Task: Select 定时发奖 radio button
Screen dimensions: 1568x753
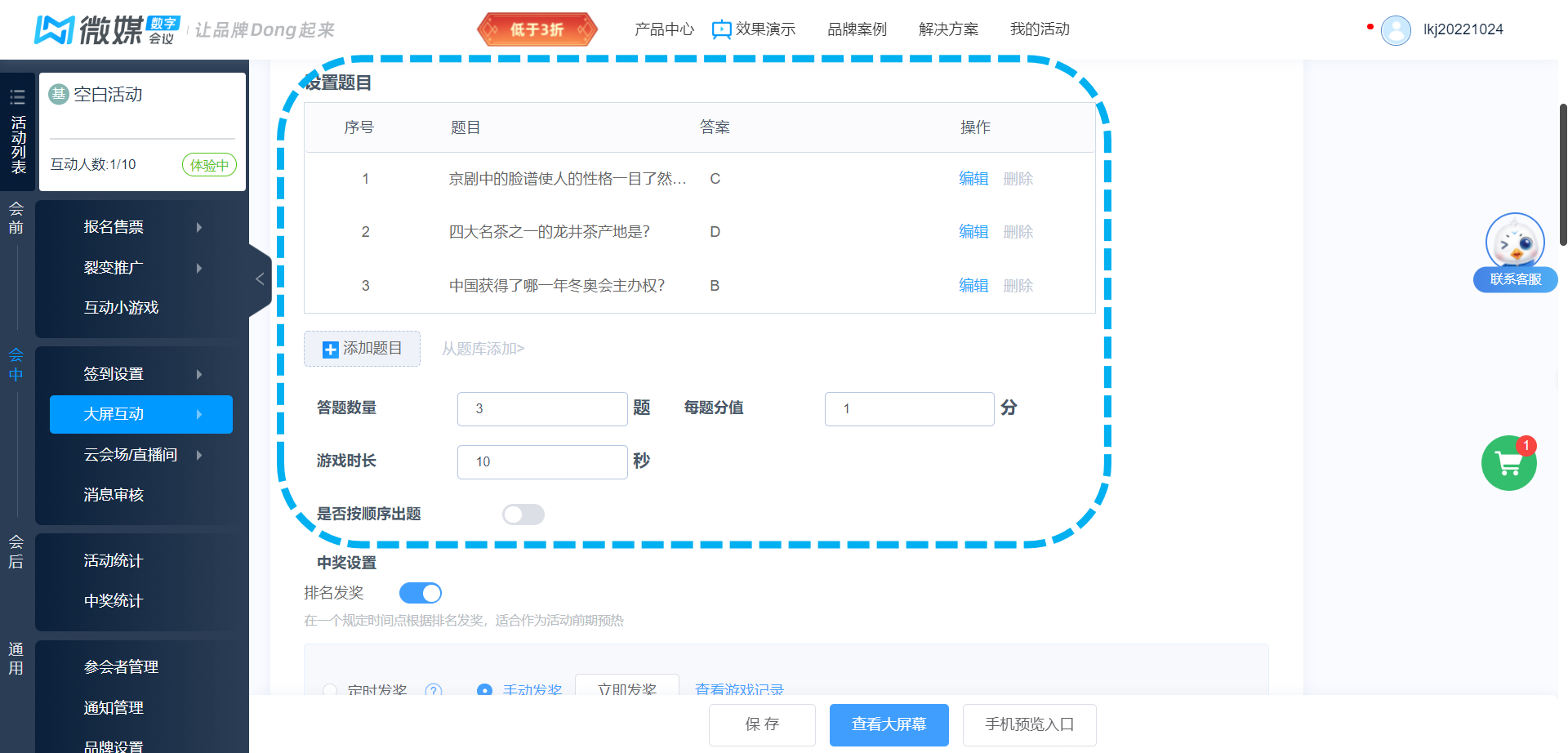Action: pyautogui.click(x=330, y=690)
